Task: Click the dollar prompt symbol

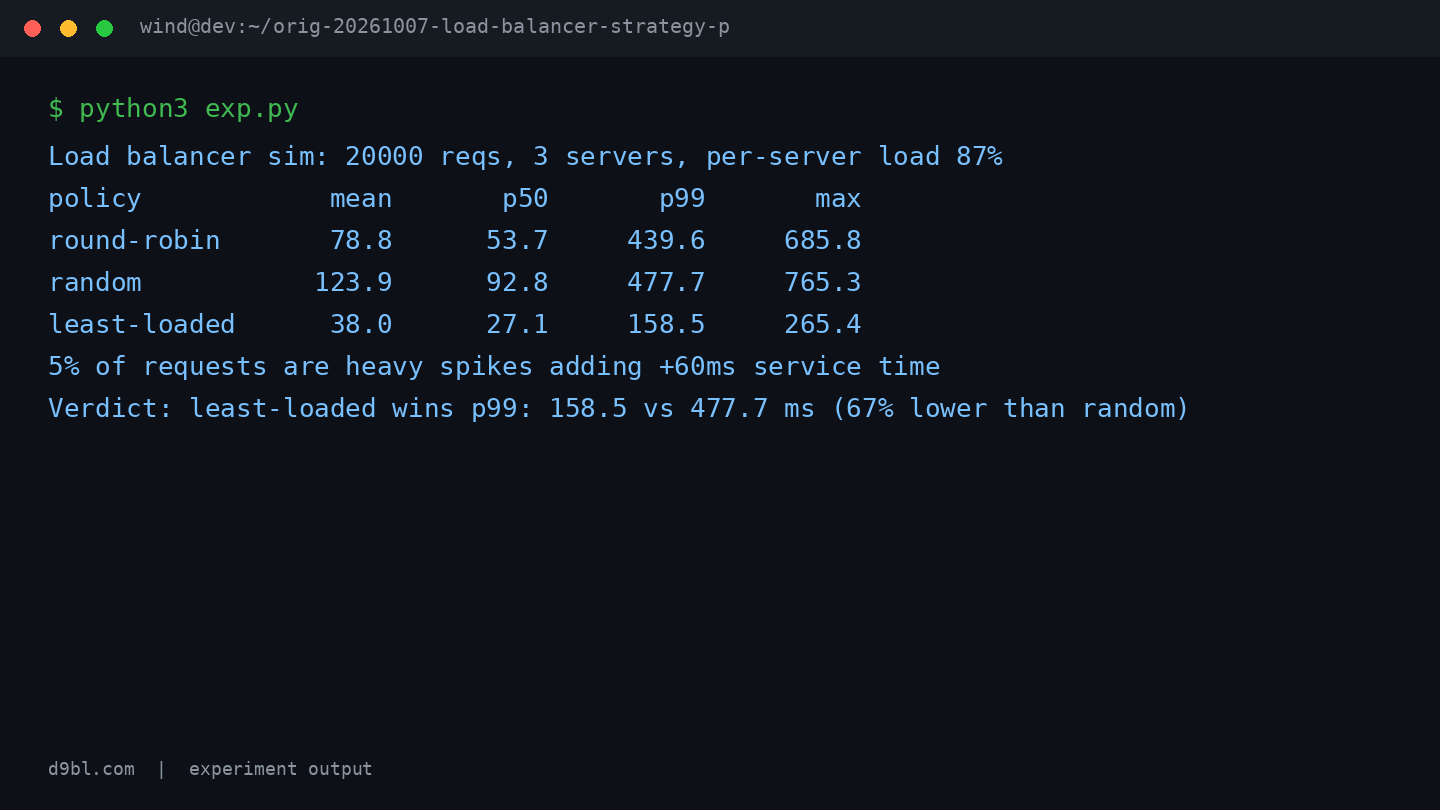Action: (56, 109)
